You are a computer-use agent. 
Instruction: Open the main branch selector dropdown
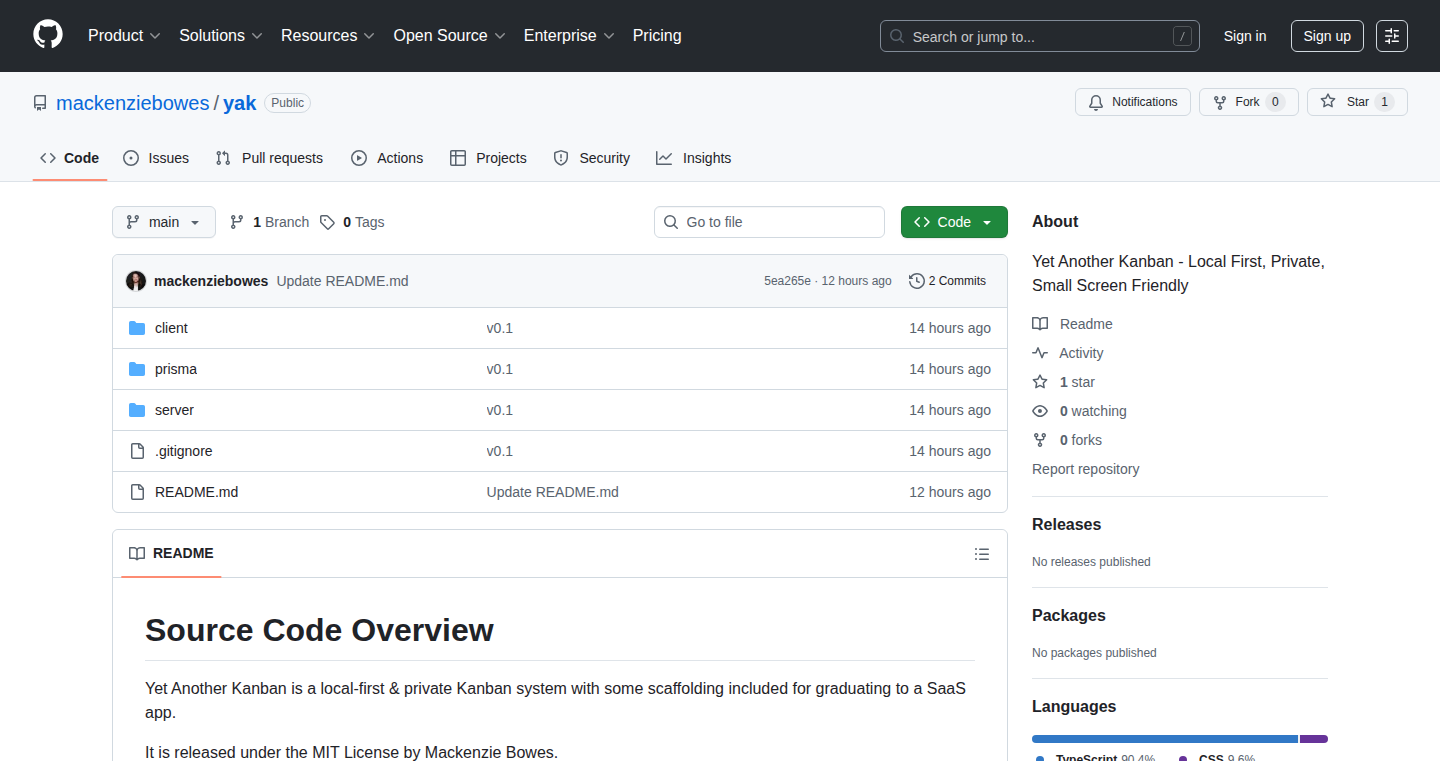tap(164, 222)
